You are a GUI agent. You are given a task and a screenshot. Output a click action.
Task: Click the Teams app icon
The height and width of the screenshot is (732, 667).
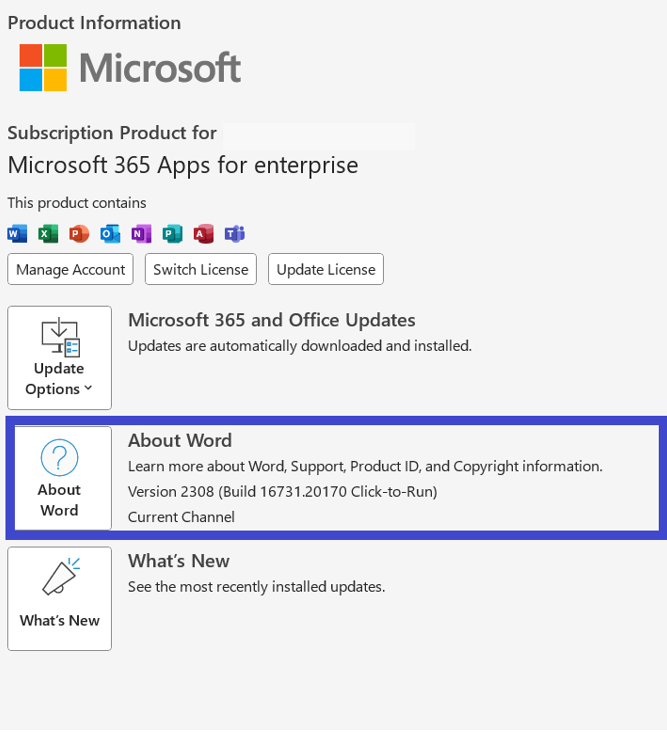(234, 233)
